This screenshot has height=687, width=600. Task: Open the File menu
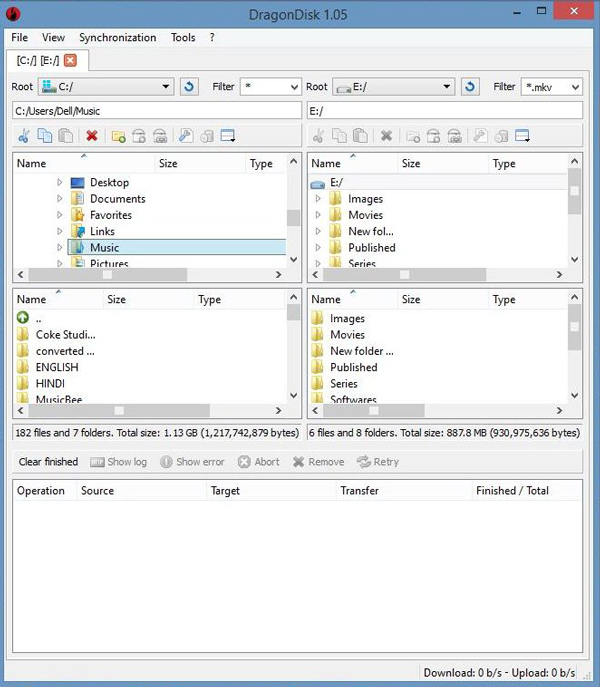tap(19, 38)
